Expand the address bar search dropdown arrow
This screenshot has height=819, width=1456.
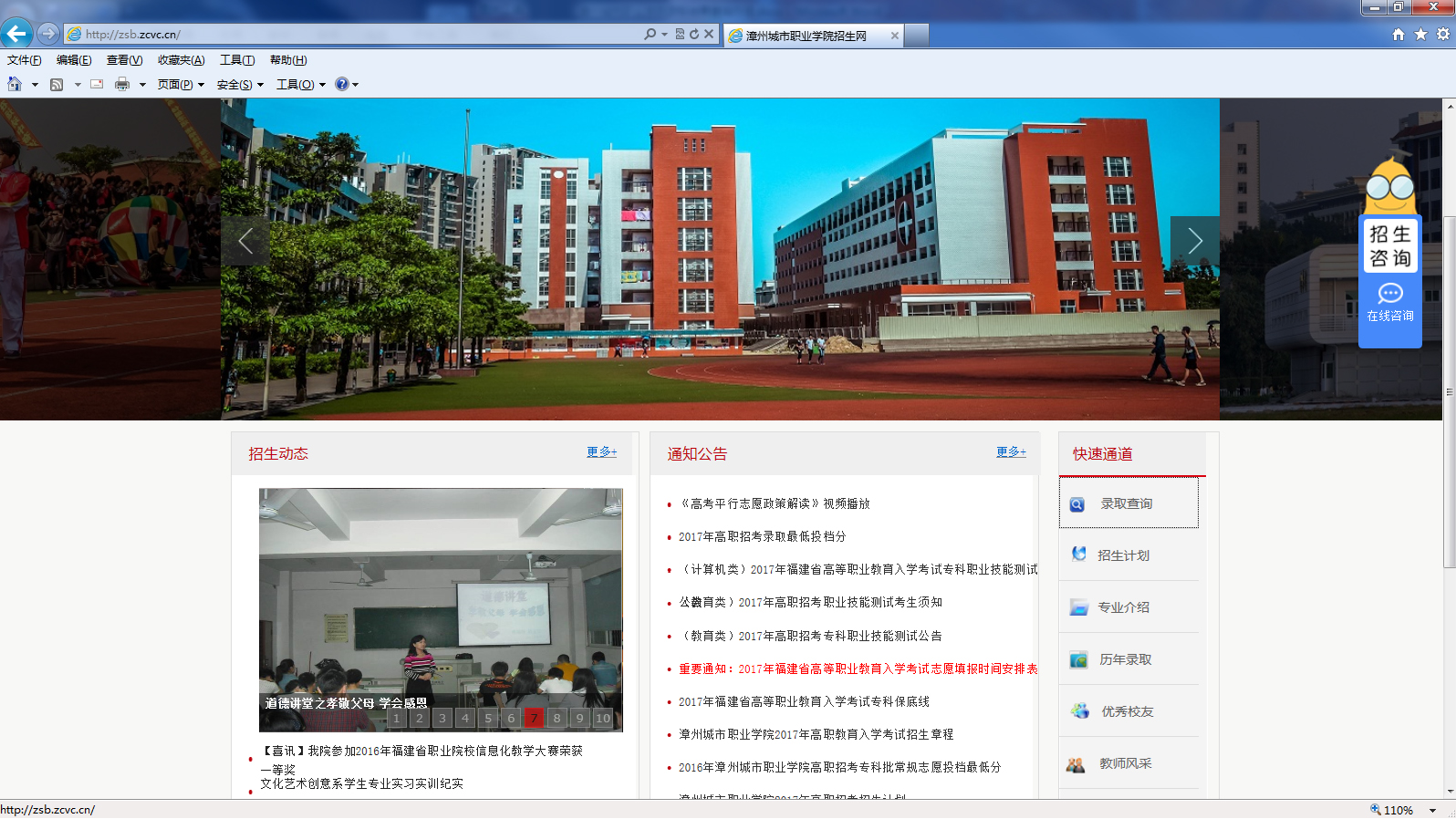(664, 35)
